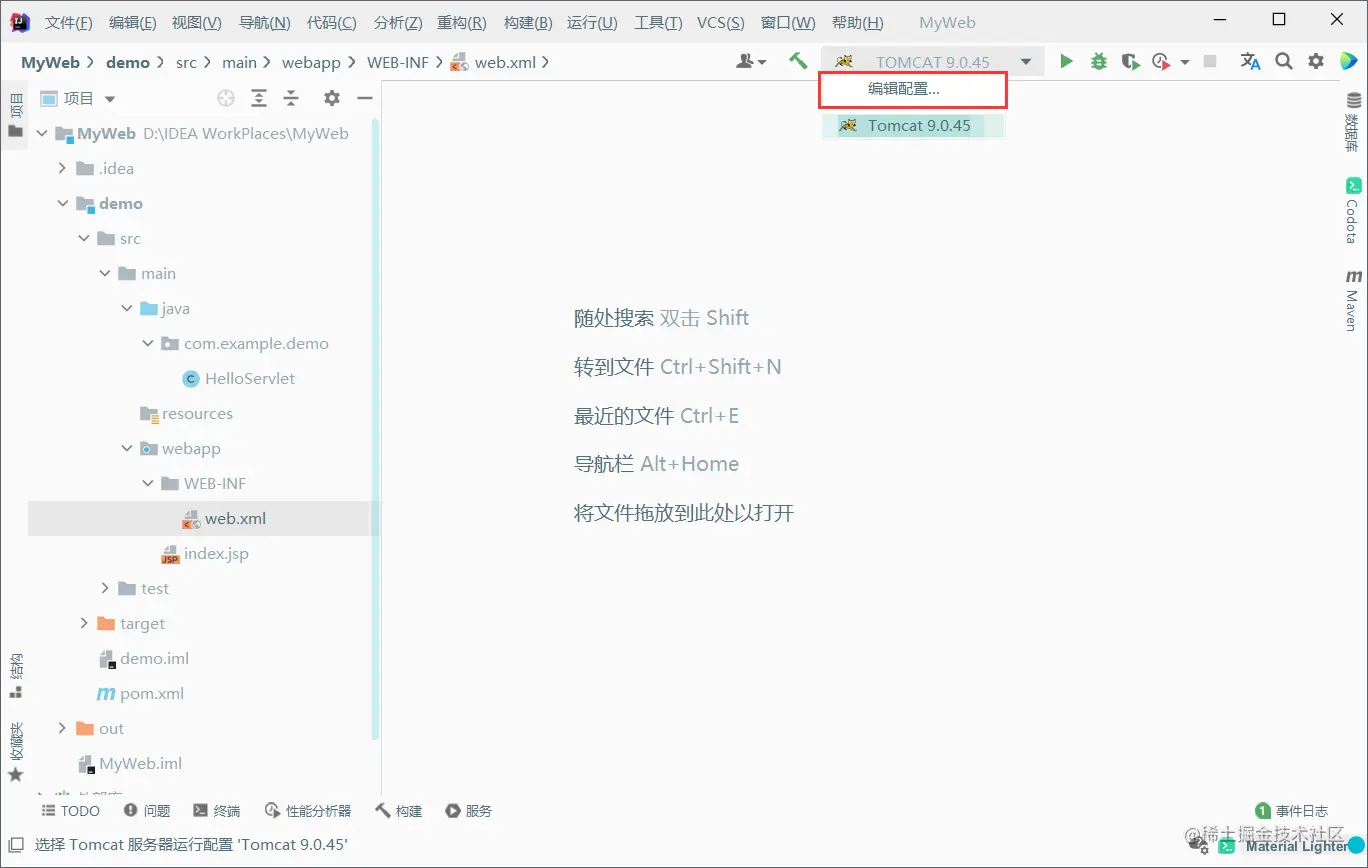
Task: Build project with the hammer icon
Action: [x=798, y=62]
